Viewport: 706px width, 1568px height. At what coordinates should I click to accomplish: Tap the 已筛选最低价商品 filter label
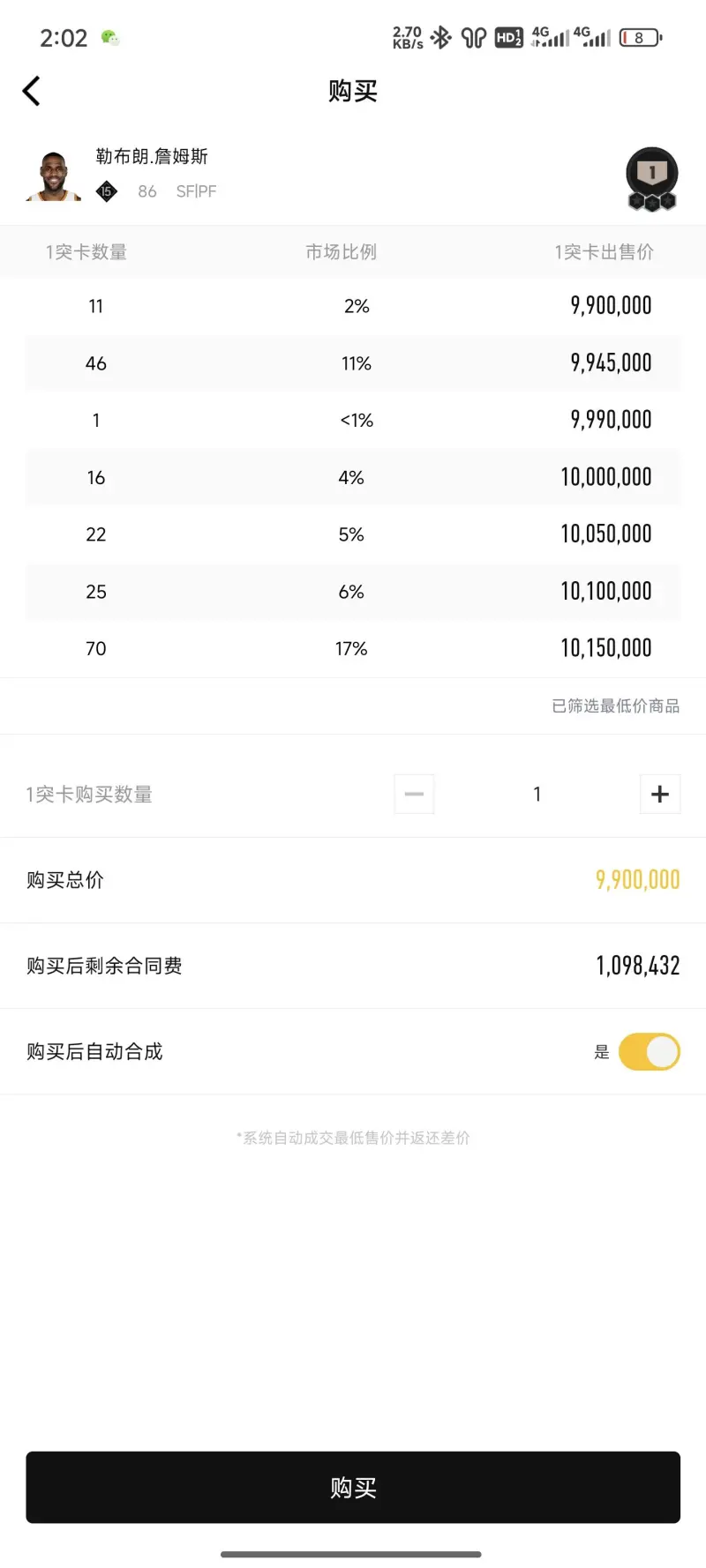[615, 706]
